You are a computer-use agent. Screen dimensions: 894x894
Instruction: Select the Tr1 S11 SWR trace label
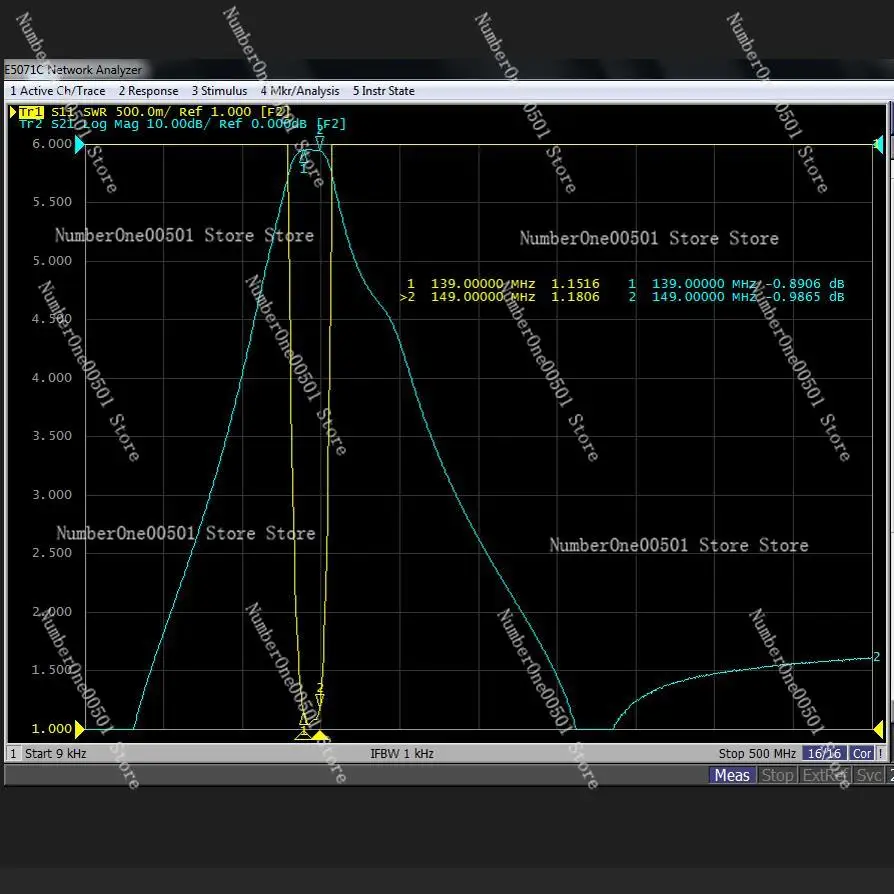tap(154, 112)
